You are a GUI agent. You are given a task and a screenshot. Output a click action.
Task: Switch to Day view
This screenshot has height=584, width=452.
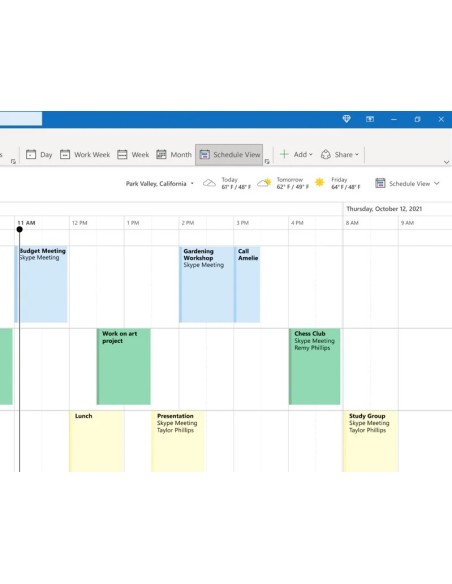click(x=39, y=155)
